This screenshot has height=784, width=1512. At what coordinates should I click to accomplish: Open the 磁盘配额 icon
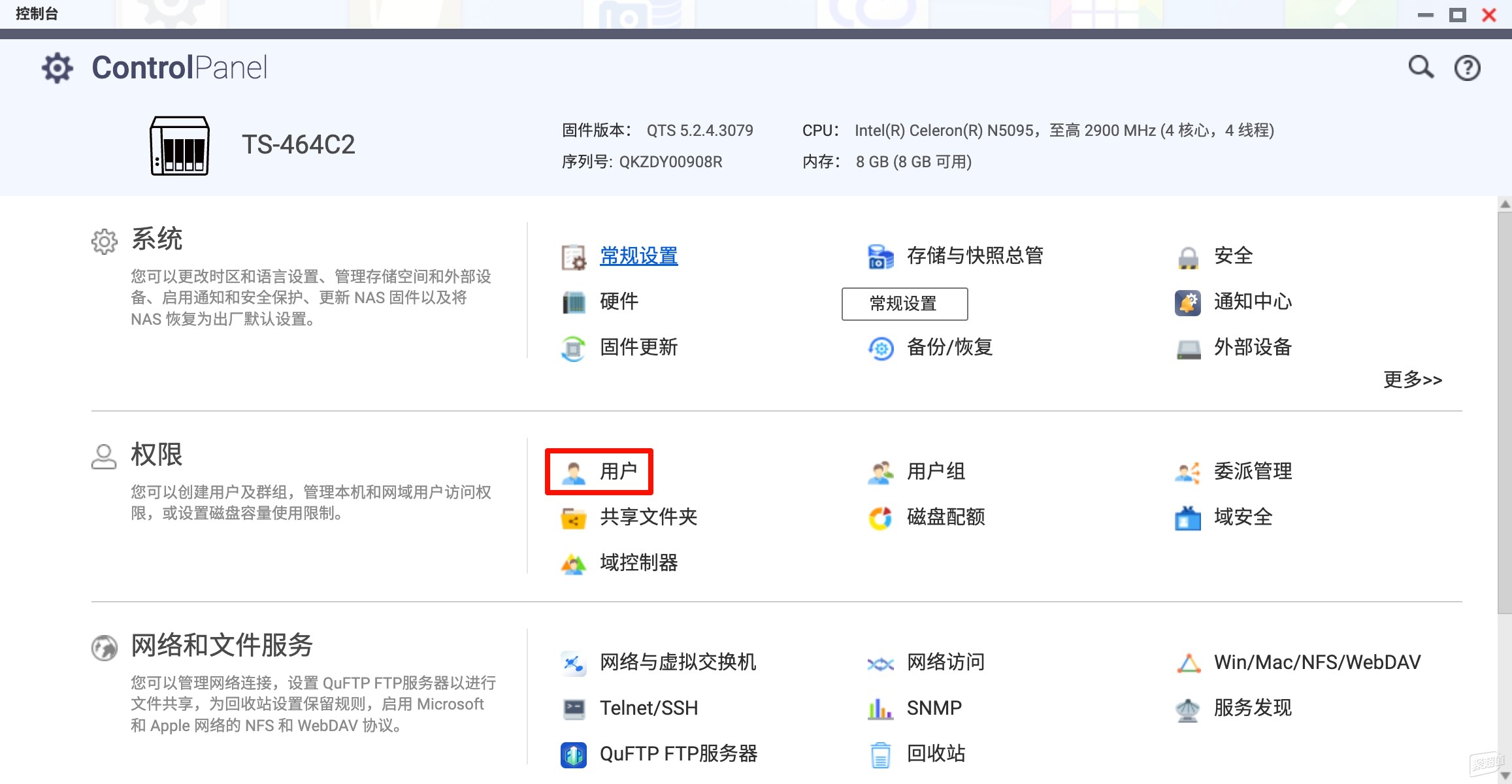point(880,518)
